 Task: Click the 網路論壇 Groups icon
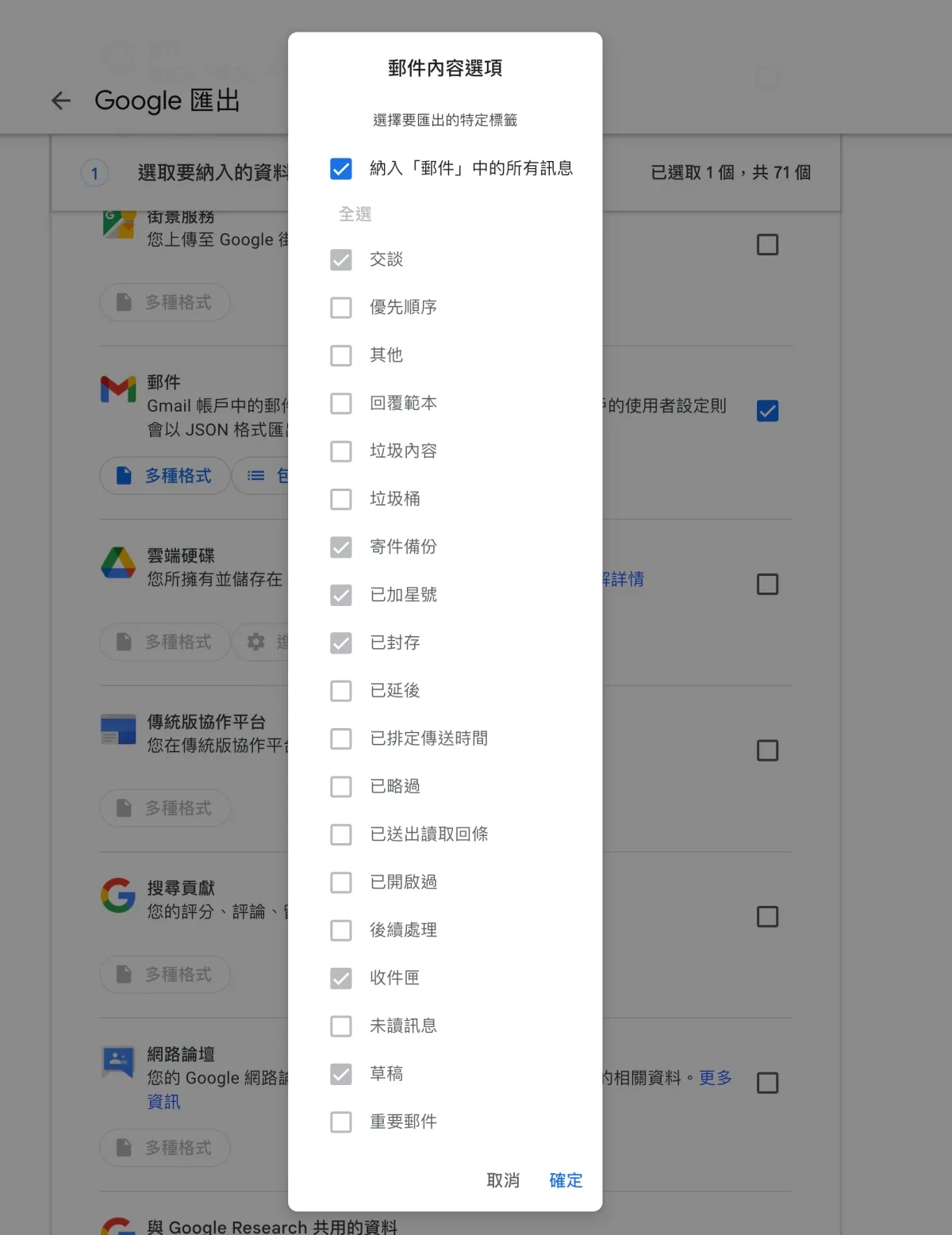coord(118,1062)
